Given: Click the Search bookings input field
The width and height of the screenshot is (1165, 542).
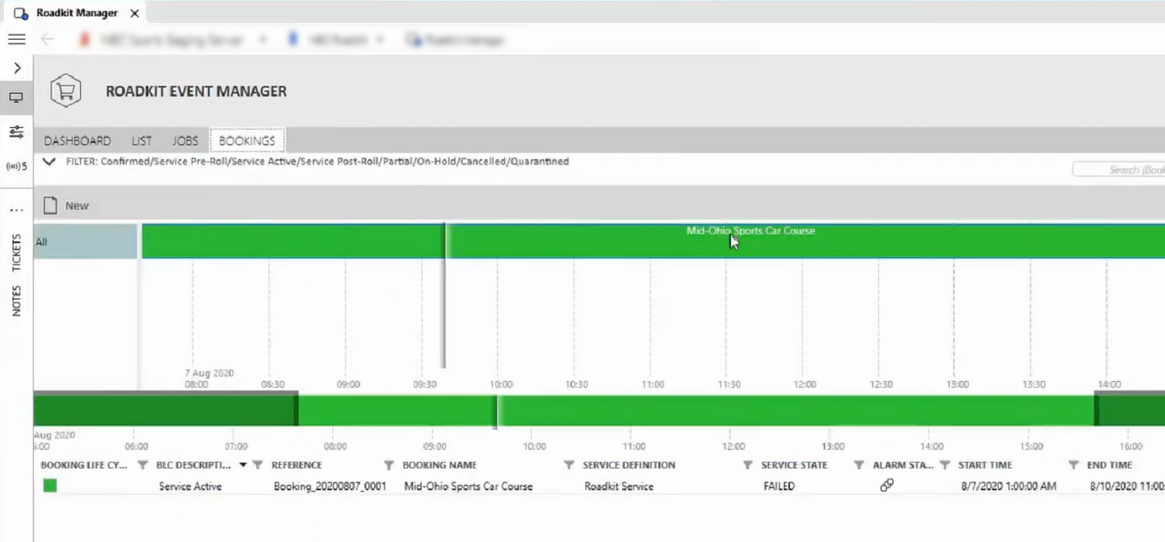Looking at the screenshot, I should 1118,170.
